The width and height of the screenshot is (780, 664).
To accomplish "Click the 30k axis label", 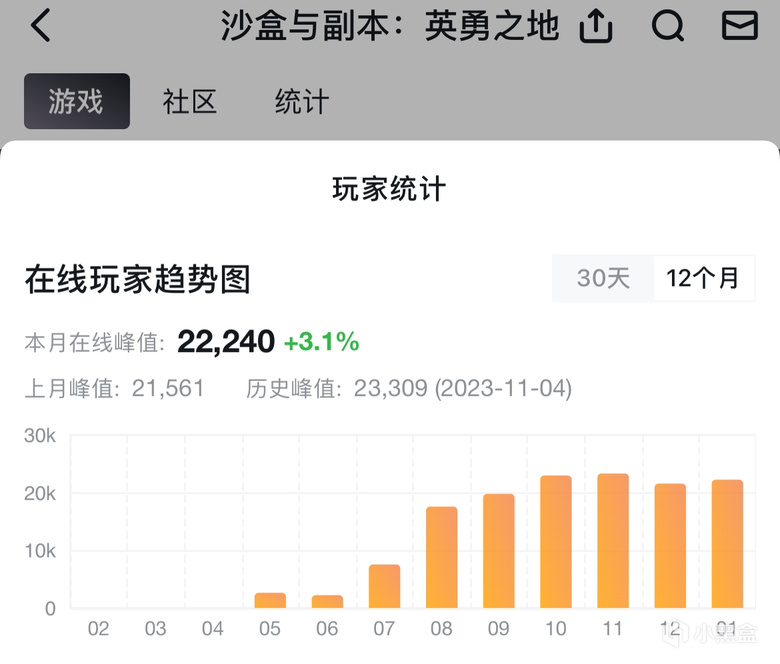I will click(x=40, y=436).
